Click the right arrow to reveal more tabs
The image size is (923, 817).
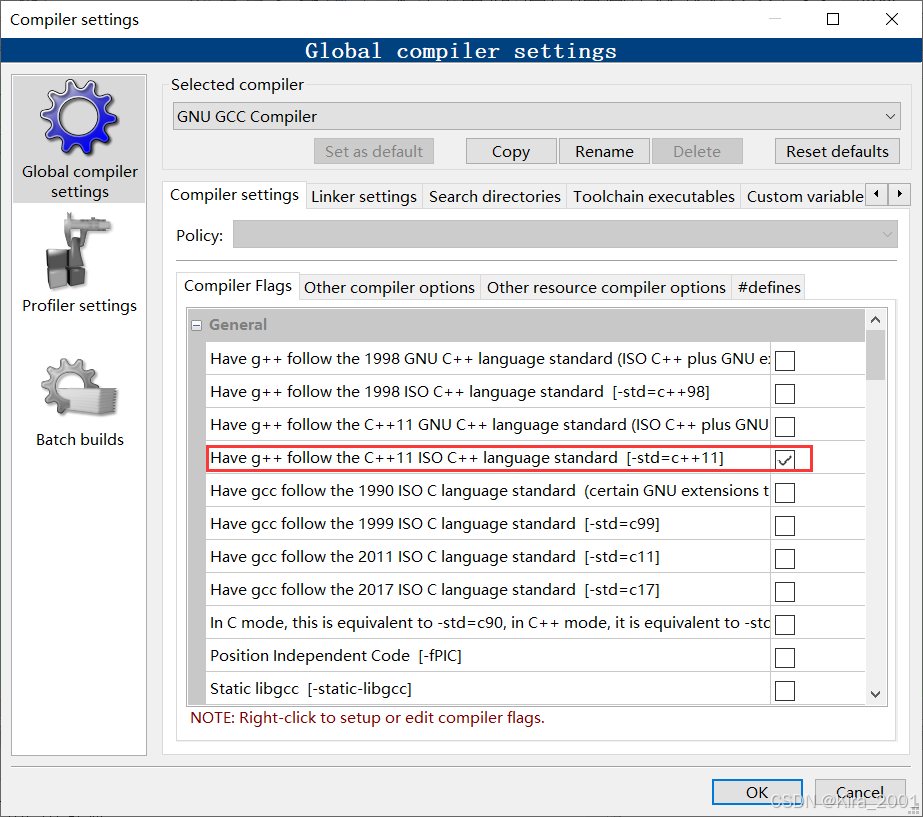pos(897,193)
